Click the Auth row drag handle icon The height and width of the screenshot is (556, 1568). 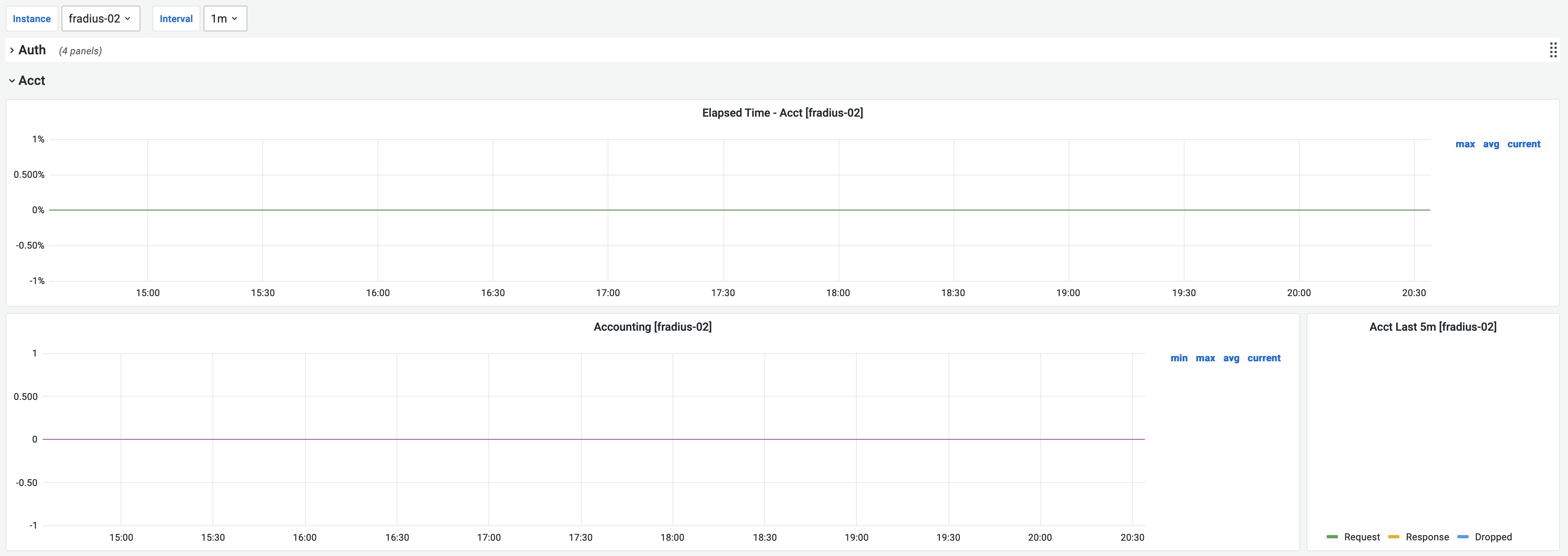point(1553,50)
